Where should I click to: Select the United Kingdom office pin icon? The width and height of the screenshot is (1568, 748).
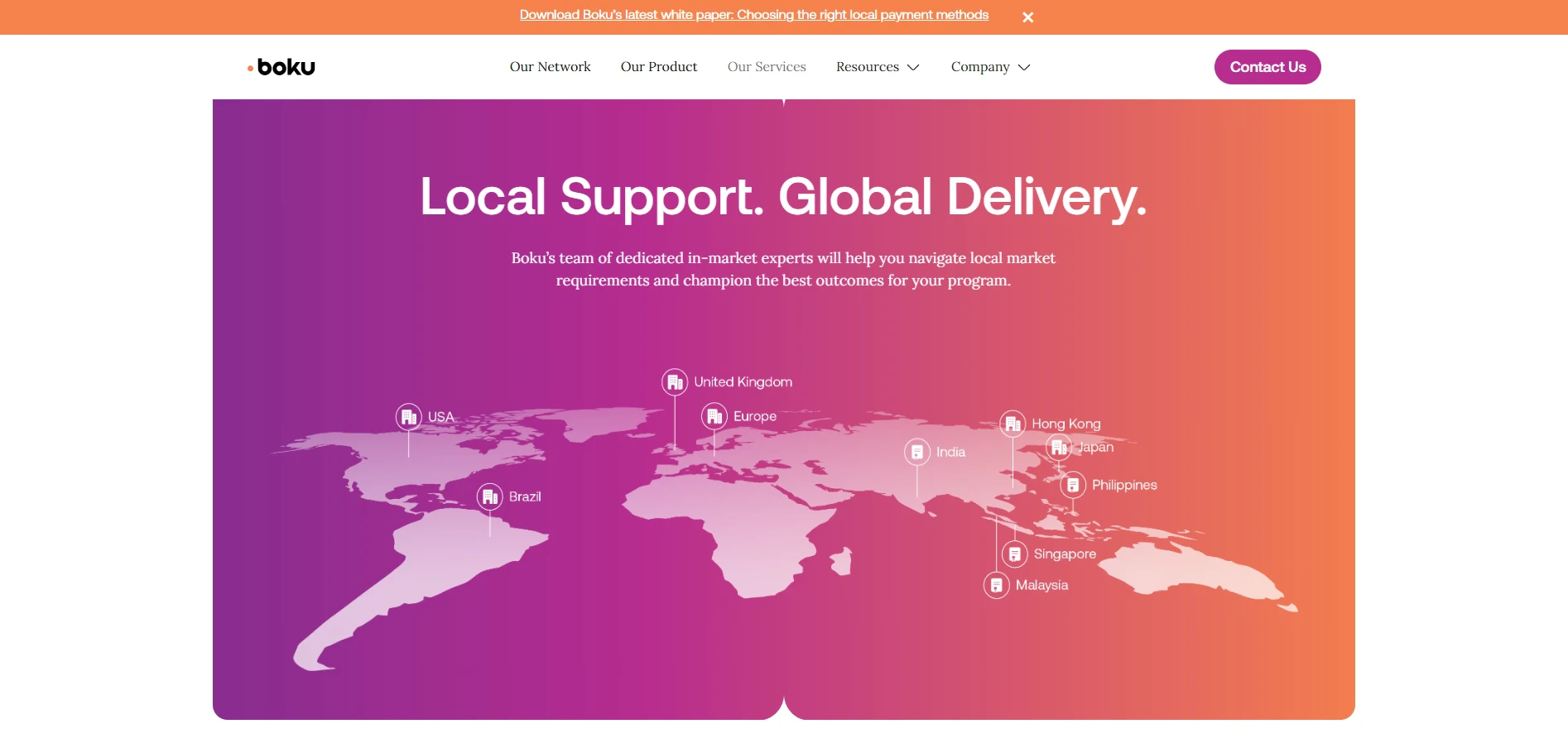click(x=675, y=382)
